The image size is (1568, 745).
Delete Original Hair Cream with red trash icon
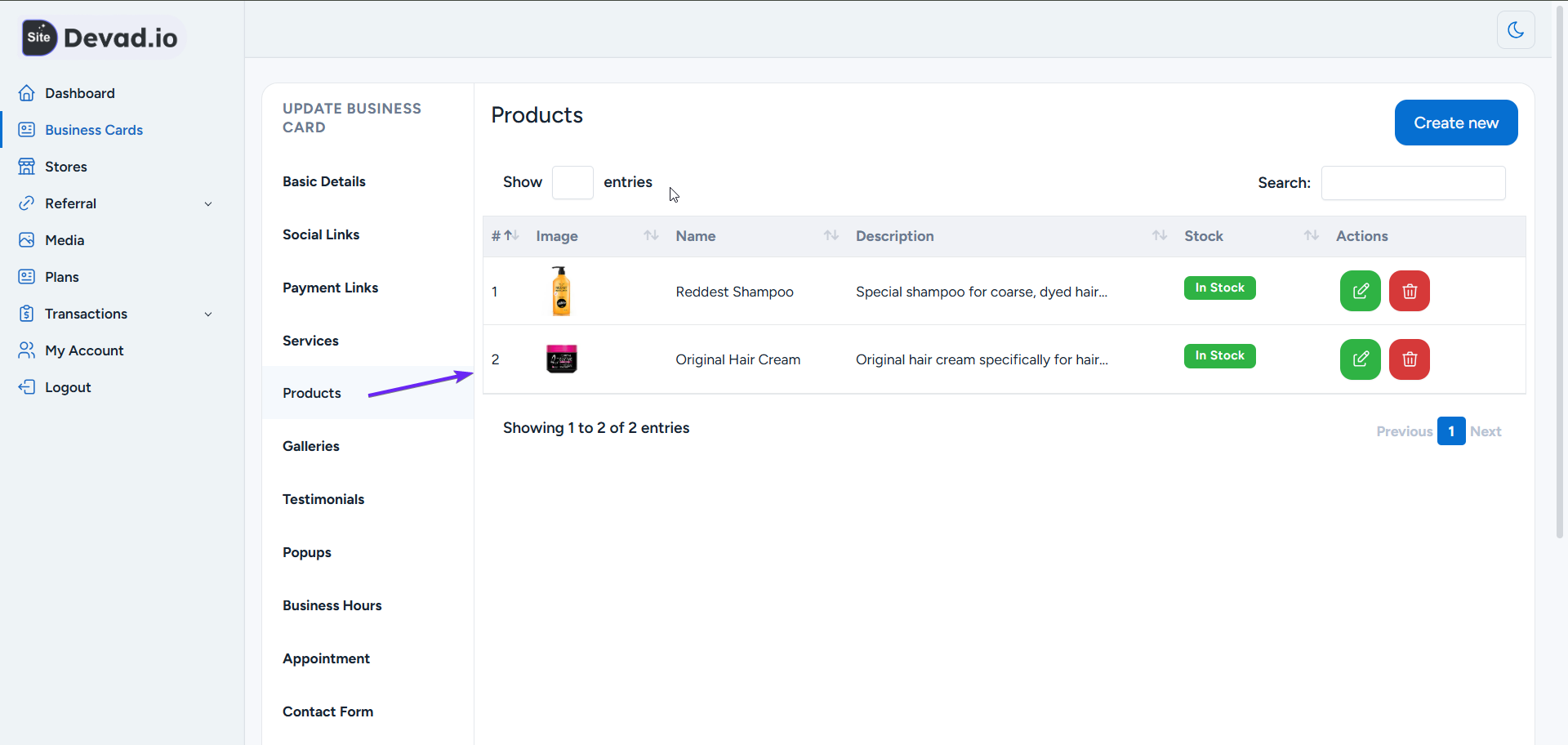[x=1409, y=359]
